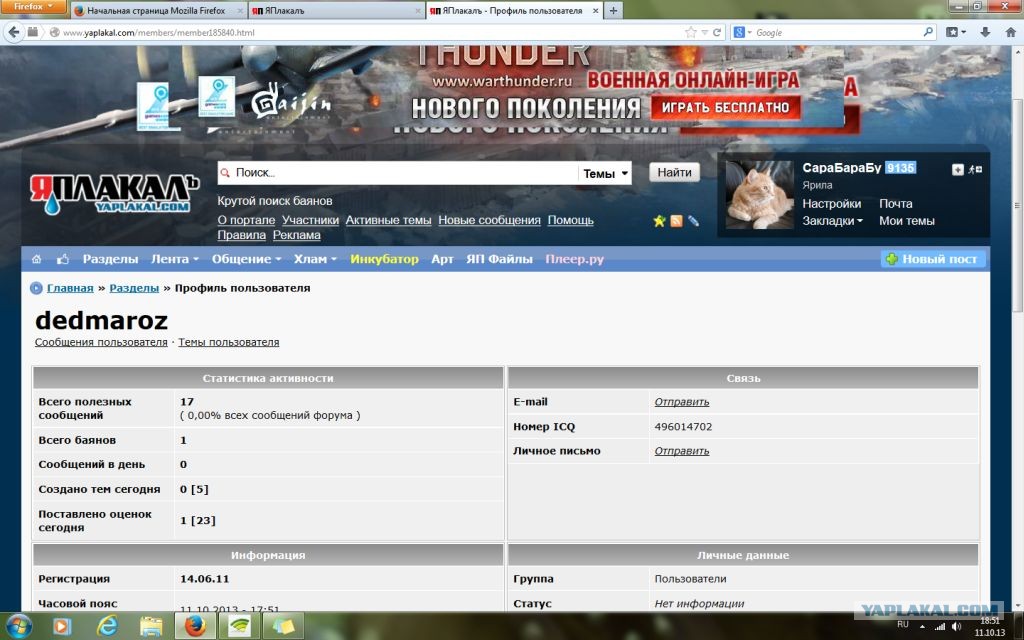Open the Firefox downloads arrow

tap(985, 32)
